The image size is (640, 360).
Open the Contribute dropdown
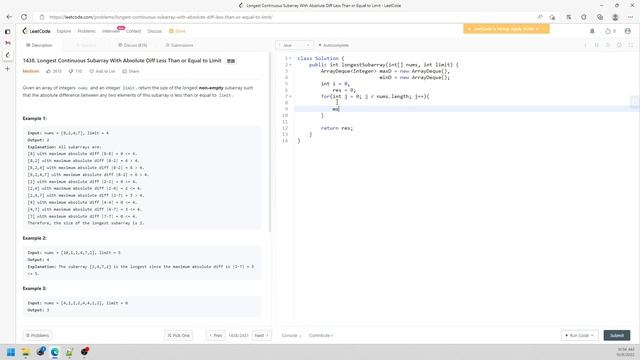click(x=321, y=336)
